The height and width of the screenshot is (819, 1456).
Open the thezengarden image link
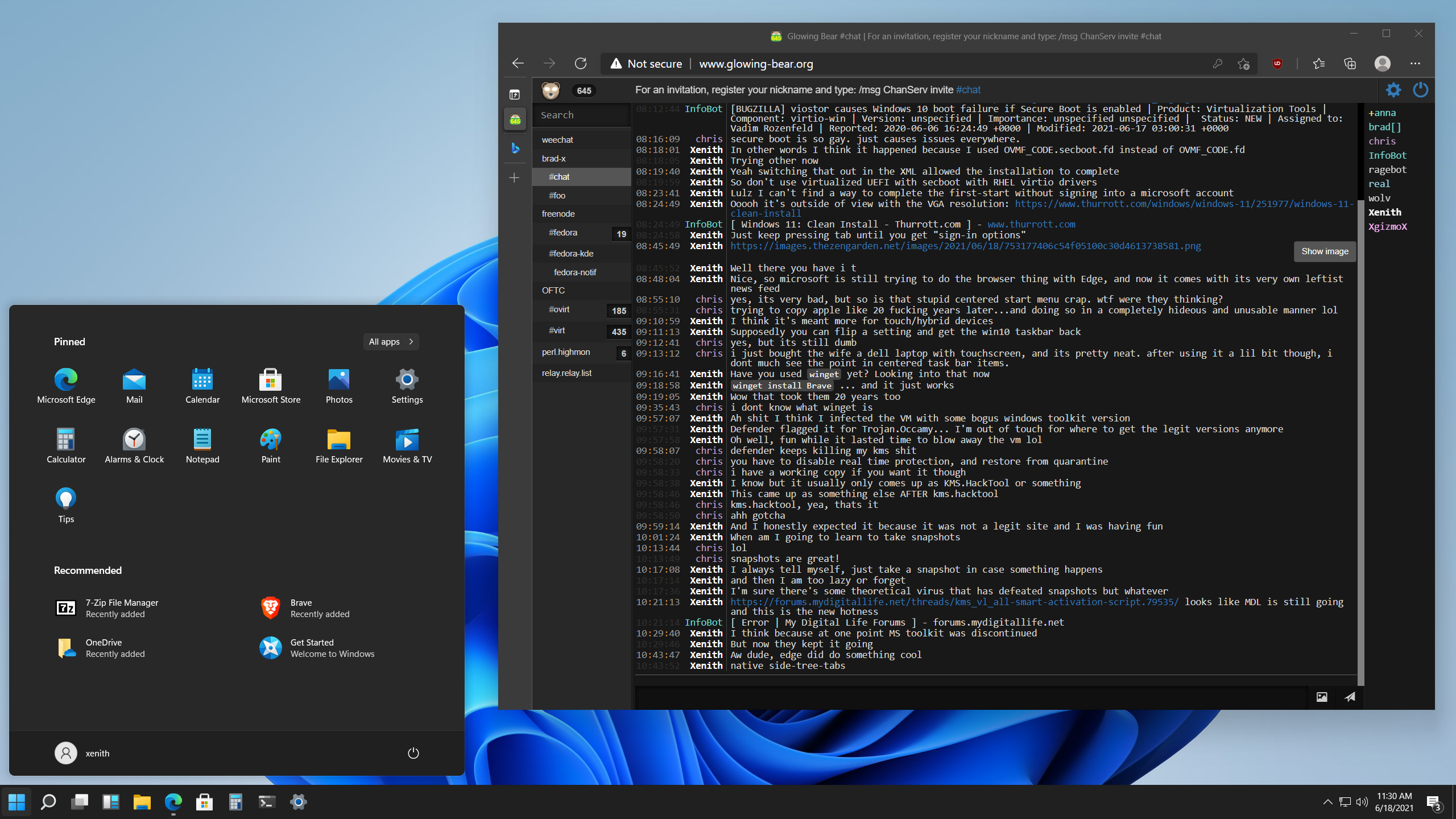965,246
